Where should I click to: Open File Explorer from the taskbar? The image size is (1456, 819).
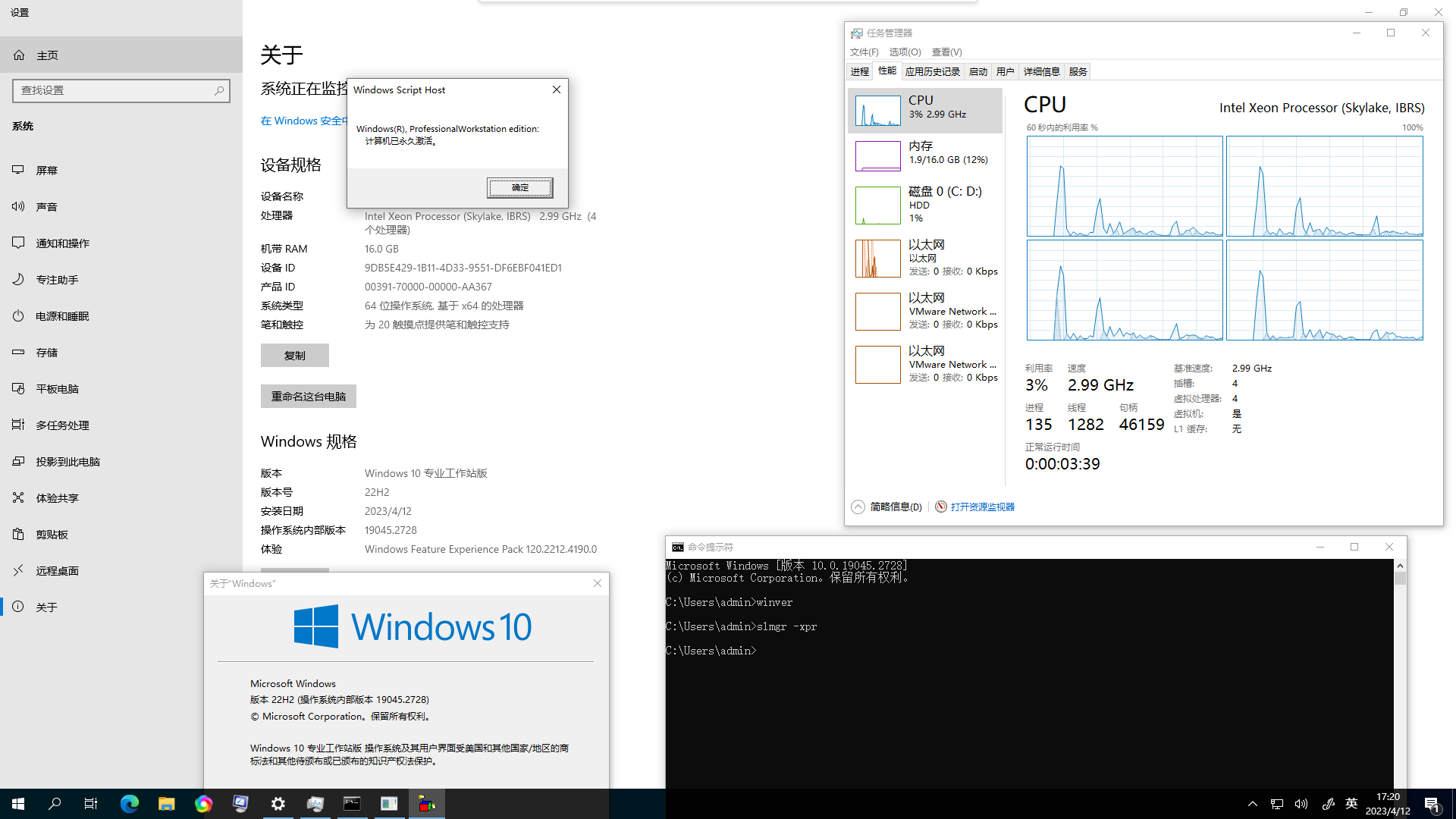[166, 804]
